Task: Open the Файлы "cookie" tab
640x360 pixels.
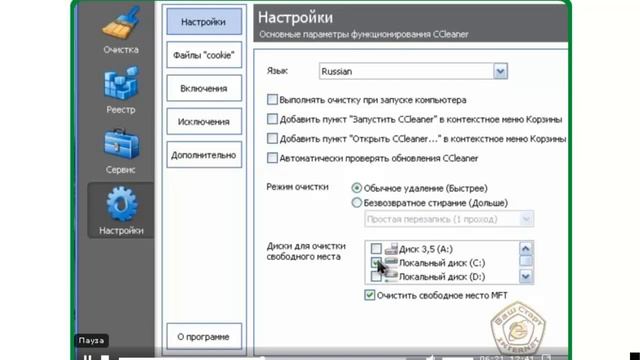Action: click(x=204, y=55)
